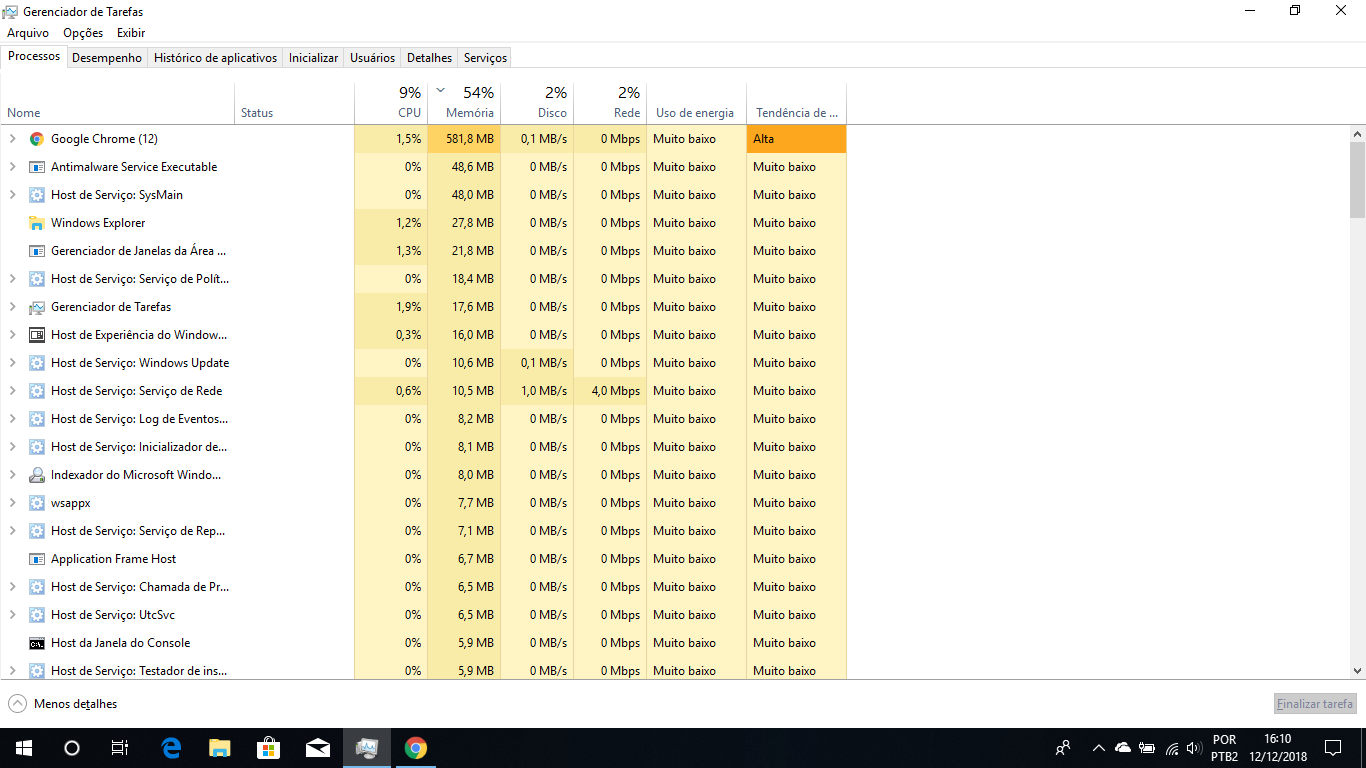Expand the Host de Serviço: Windows Update row
The image size is (1366, 768).
[12, 363]
